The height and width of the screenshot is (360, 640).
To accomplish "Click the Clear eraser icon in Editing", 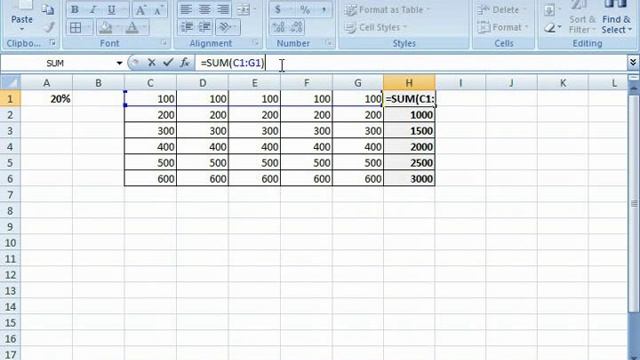I will [550, 27].
